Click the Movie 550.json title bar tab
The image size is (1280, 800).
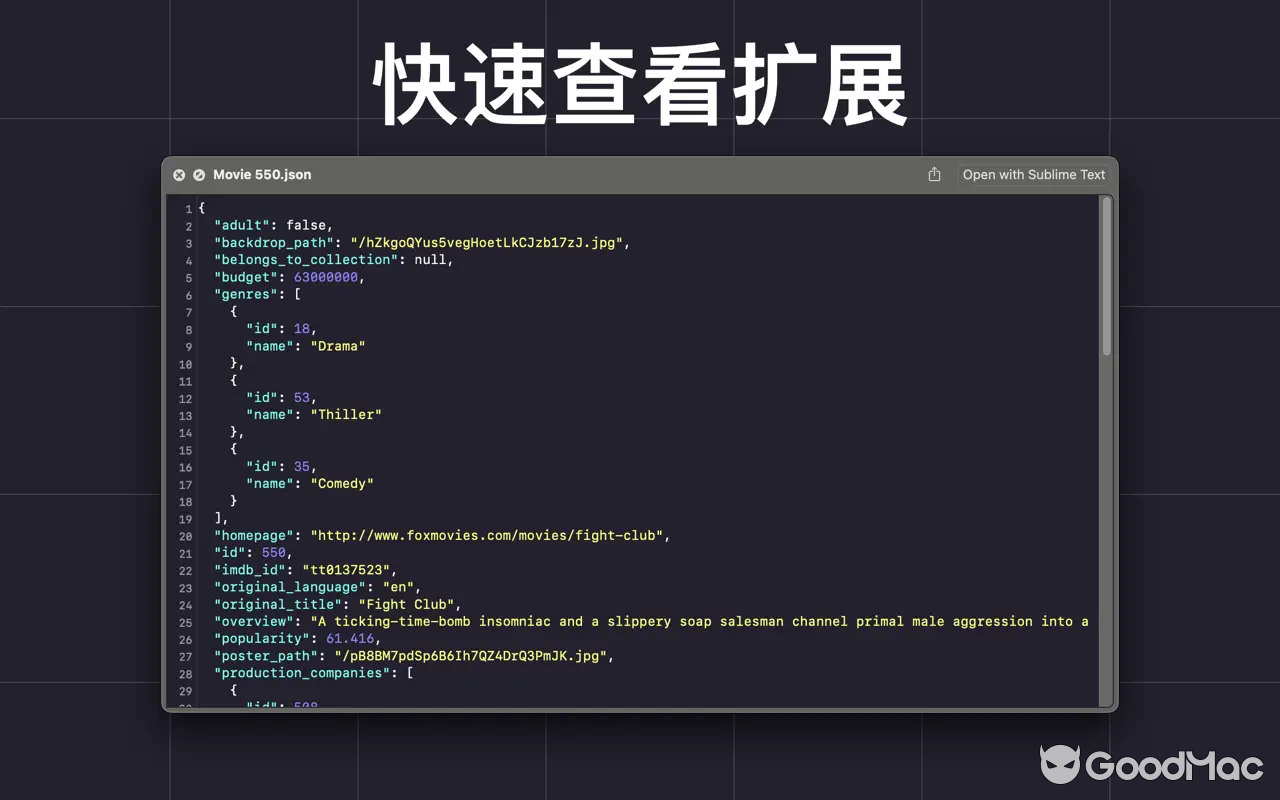(x=640, y=174)
